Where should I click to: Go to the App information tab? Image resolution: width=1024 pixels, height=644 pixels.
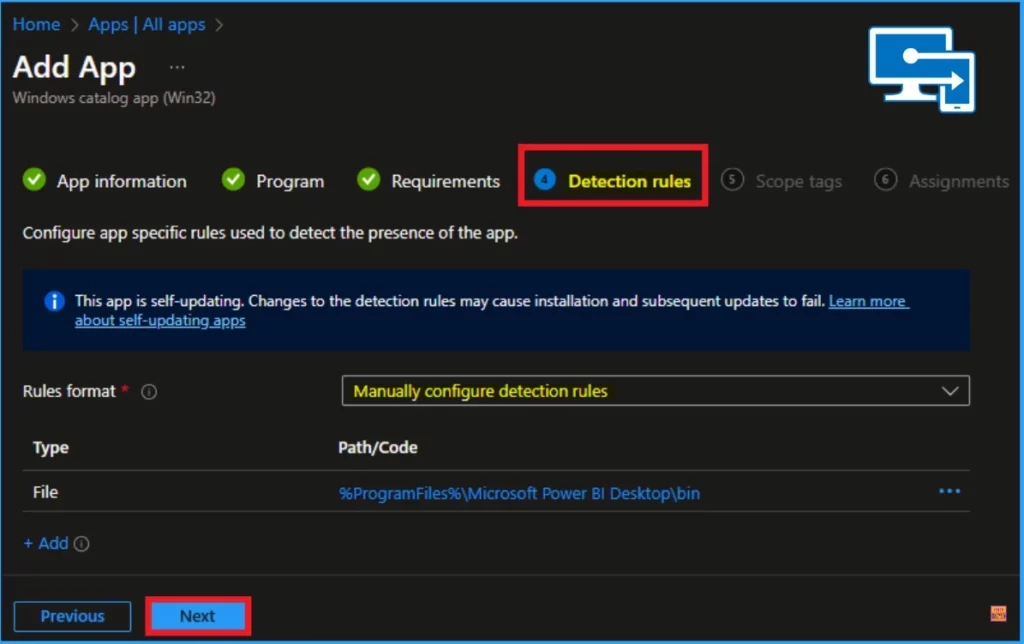point(121,181)
